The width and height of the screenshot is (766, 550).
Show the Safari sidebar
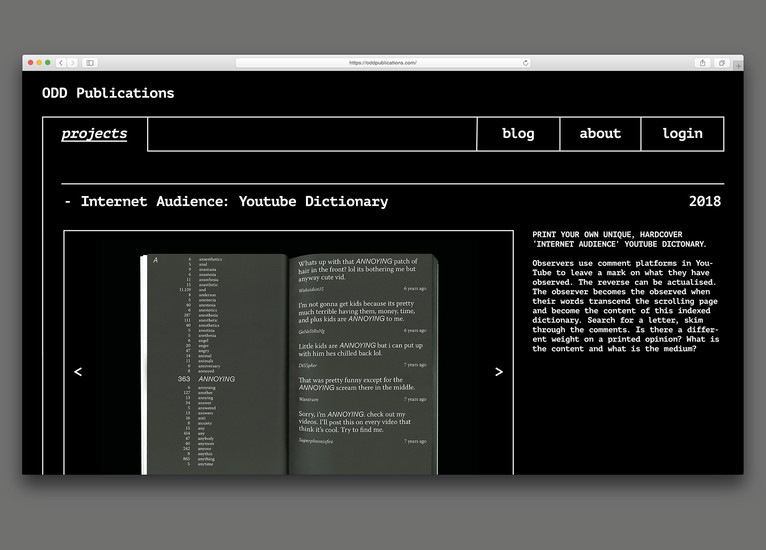point(90,63)
